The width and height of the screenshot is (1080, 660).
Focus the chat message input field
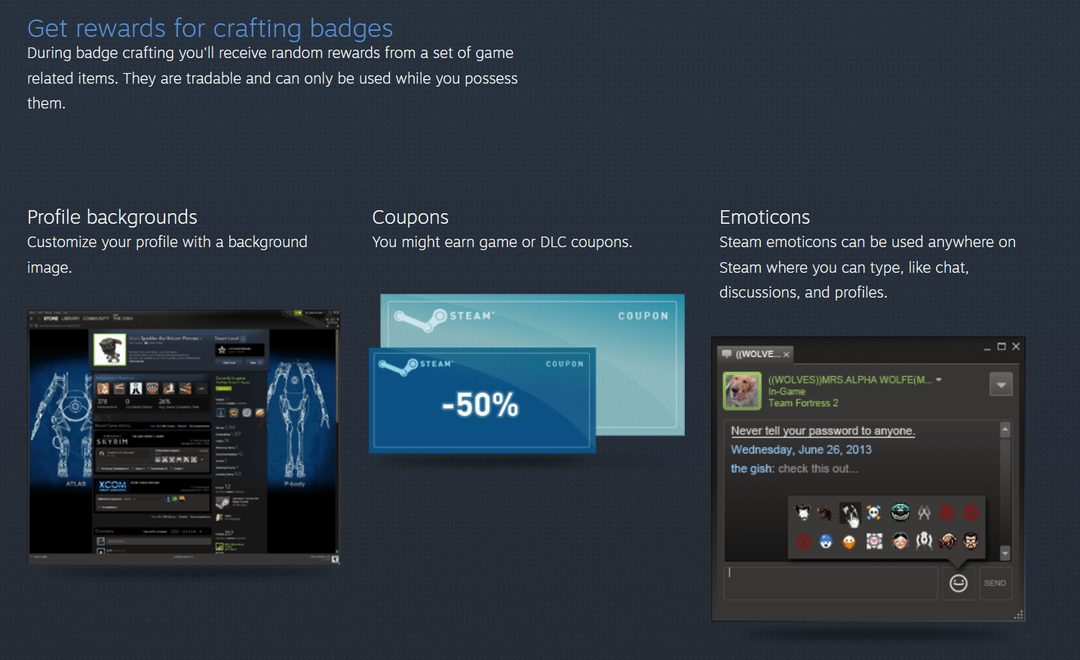click(x=831, y=583)
